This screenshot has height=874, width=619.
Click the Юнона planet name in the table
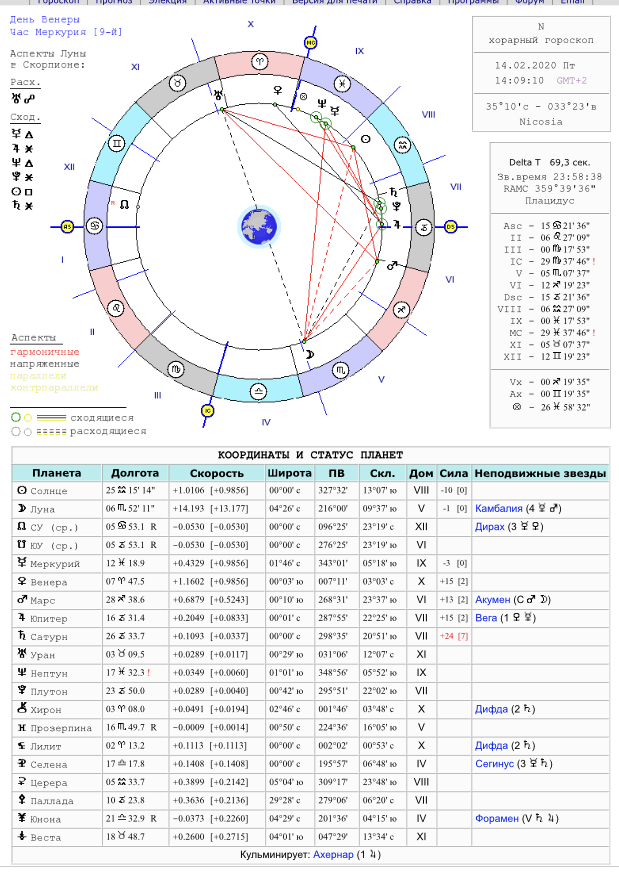pos(46,819)
